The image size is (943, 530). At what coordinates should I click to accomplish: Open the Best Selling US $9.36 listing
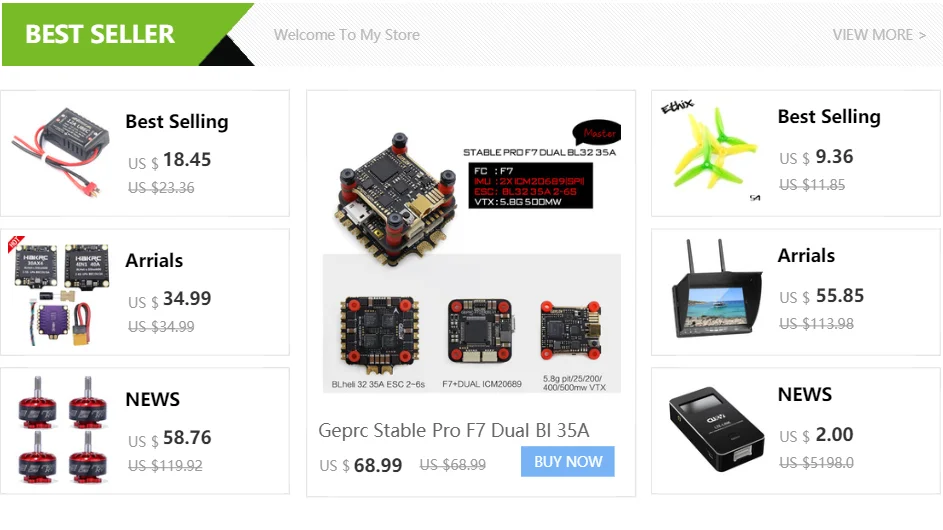coord(796,153)
